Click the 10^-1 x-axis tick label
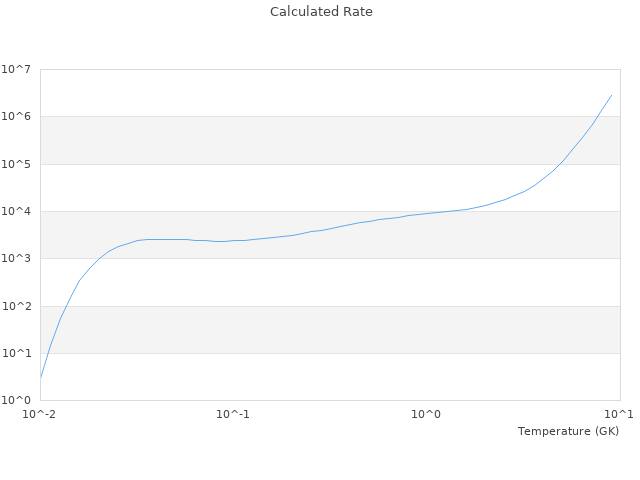This screenshot has height=480, width=640. click(233, 414)
